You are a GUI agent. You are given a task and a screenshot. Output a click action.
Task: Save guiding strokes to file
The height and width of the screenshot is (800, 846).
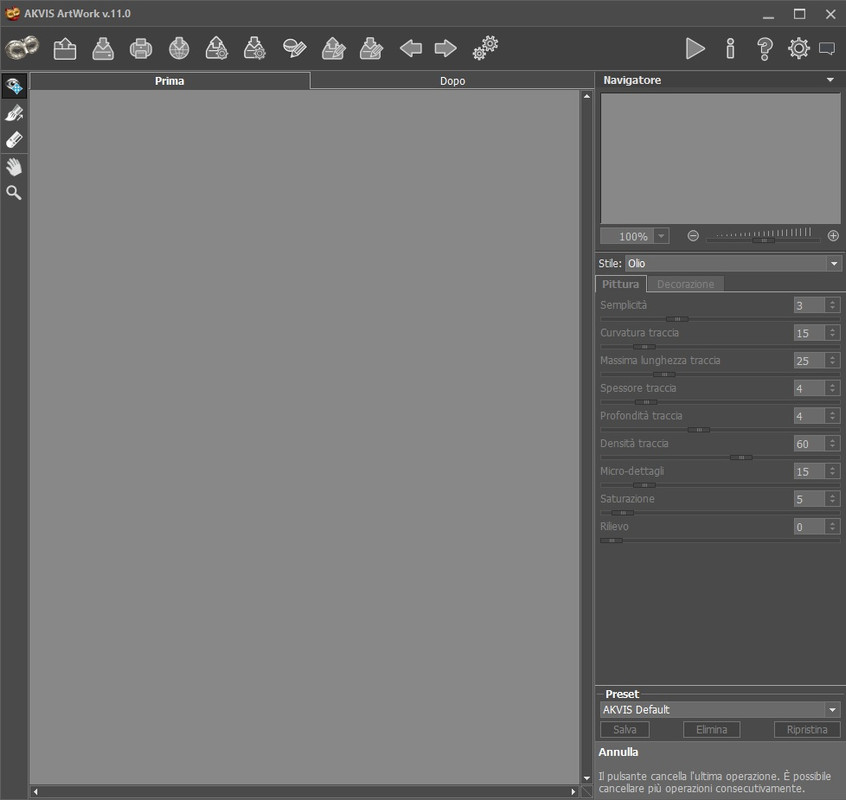point(371,49)
